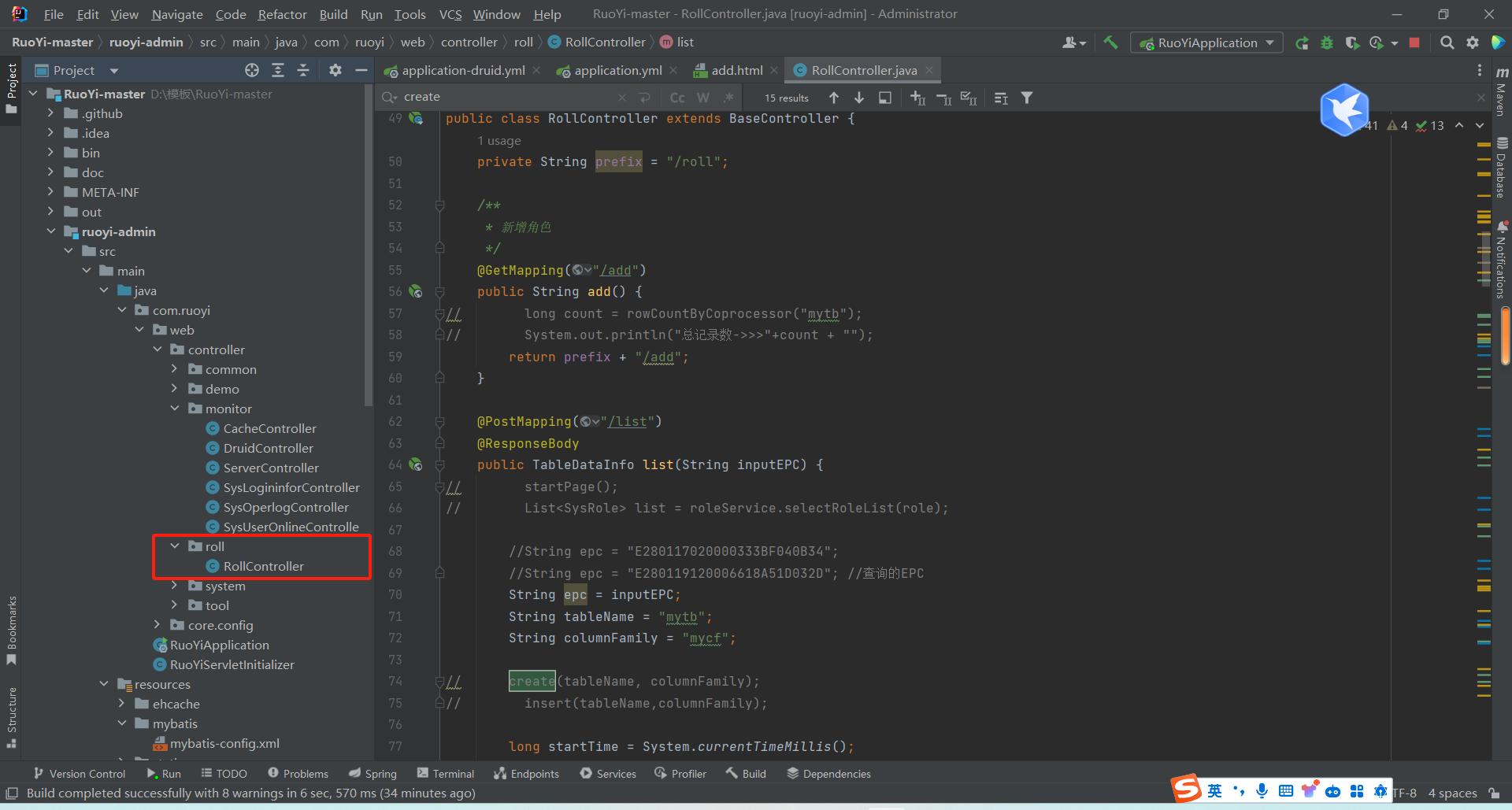The width and height of the screenshot is (1512, 810).
Task: Expand the system folder
Action: pos(175,586)
